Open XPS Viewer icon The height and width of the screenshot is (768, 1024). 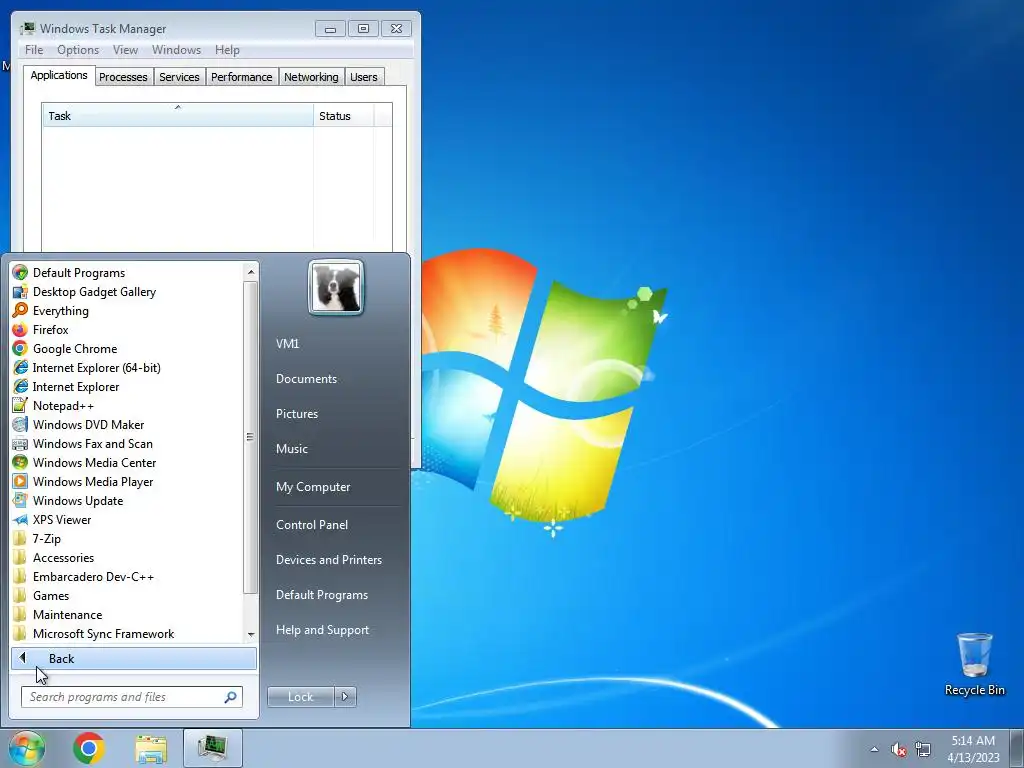click(20, 519)
